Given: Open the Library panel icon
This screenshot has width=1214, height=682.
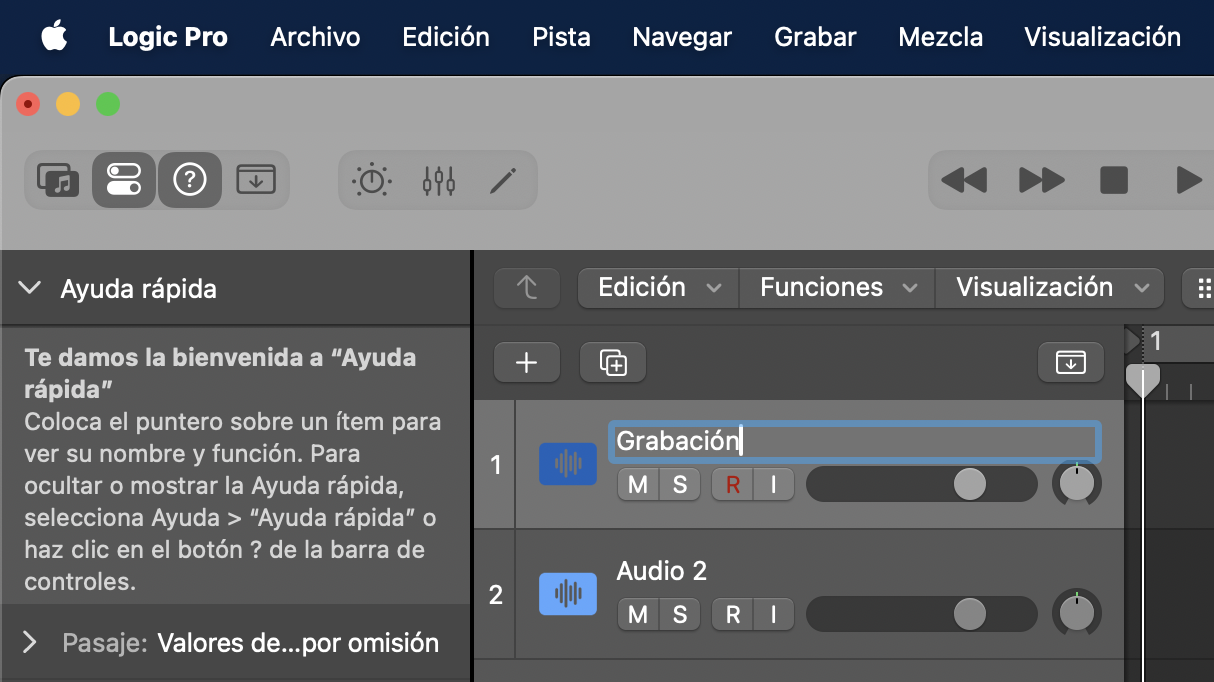Looking at the screenshot, I should [58, 180].
